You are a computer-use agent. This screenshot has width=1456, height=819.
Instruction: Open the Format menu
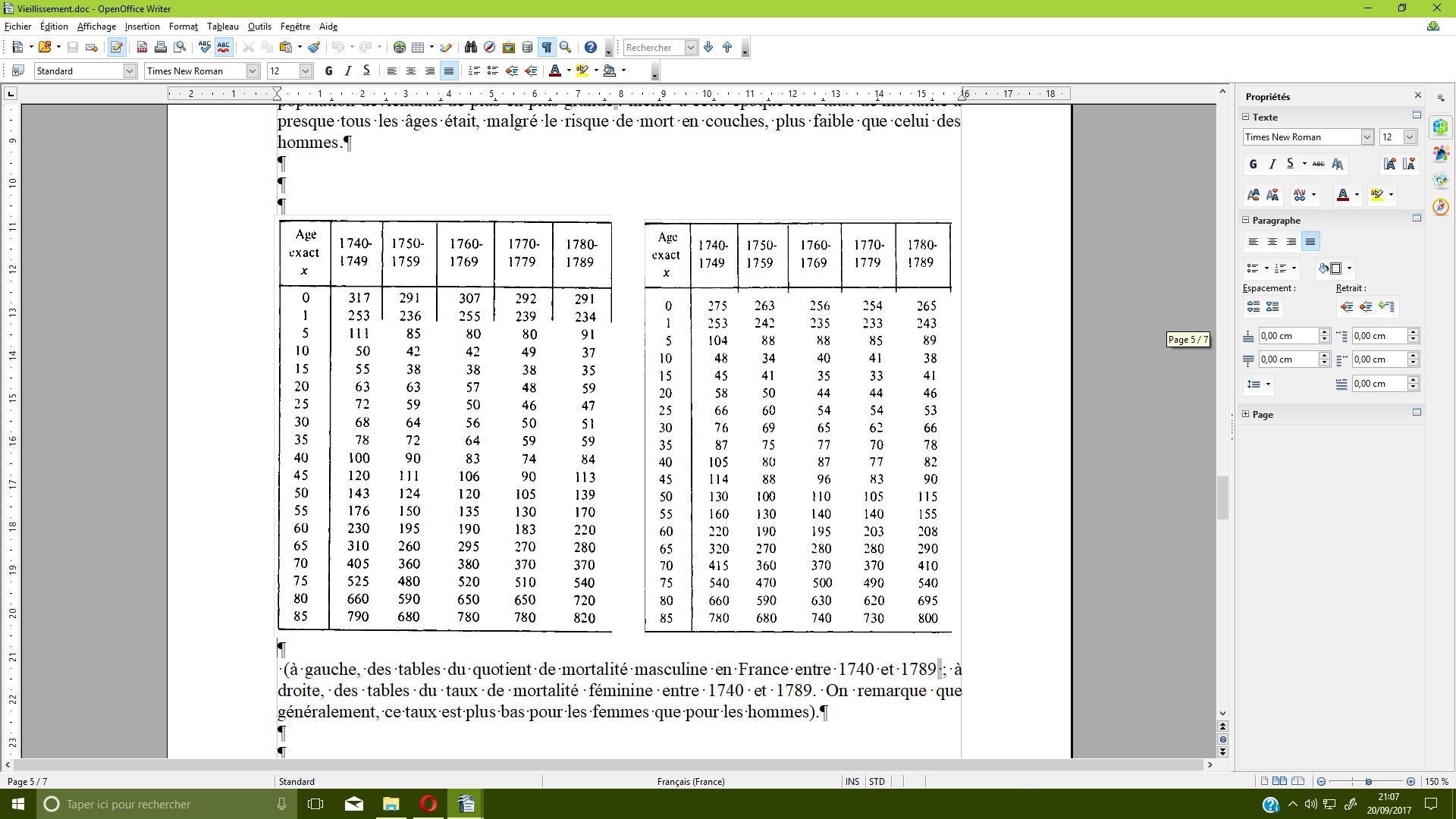click(x=183, y=27)
